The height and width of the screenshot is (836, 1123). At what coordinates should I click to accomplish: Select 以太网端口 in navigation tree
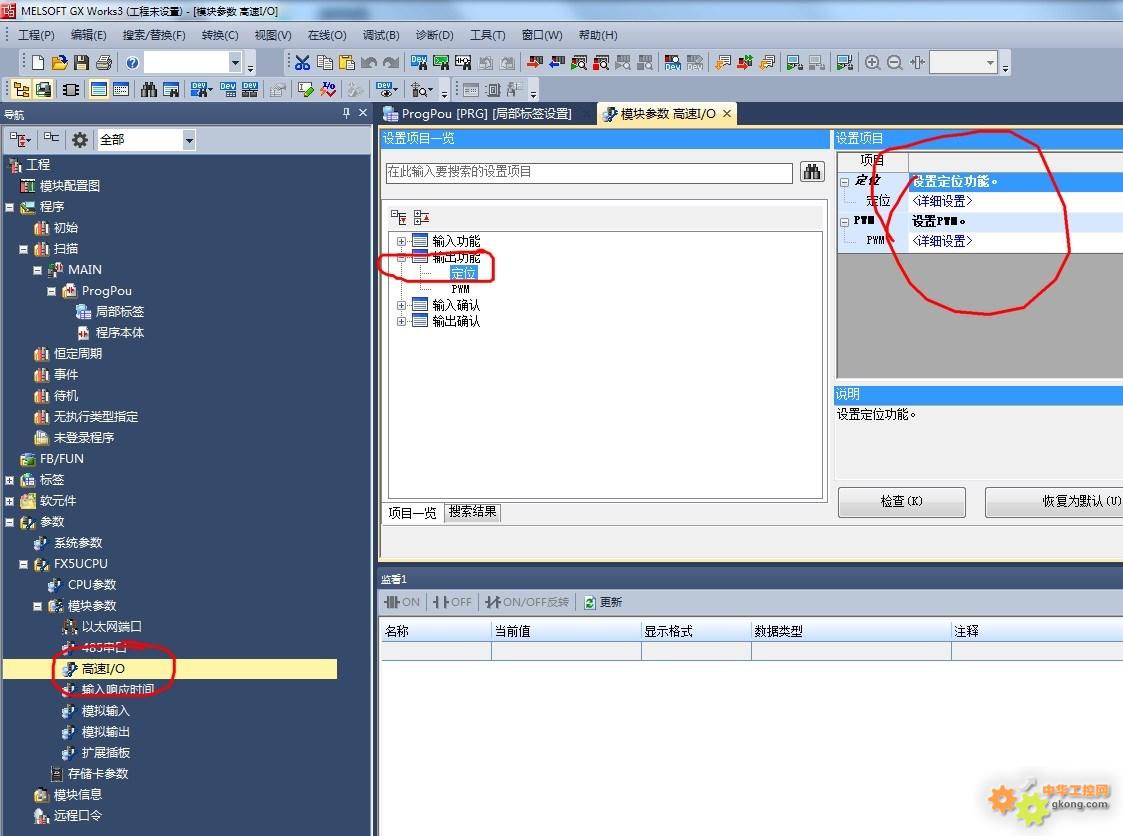point(111,627)
